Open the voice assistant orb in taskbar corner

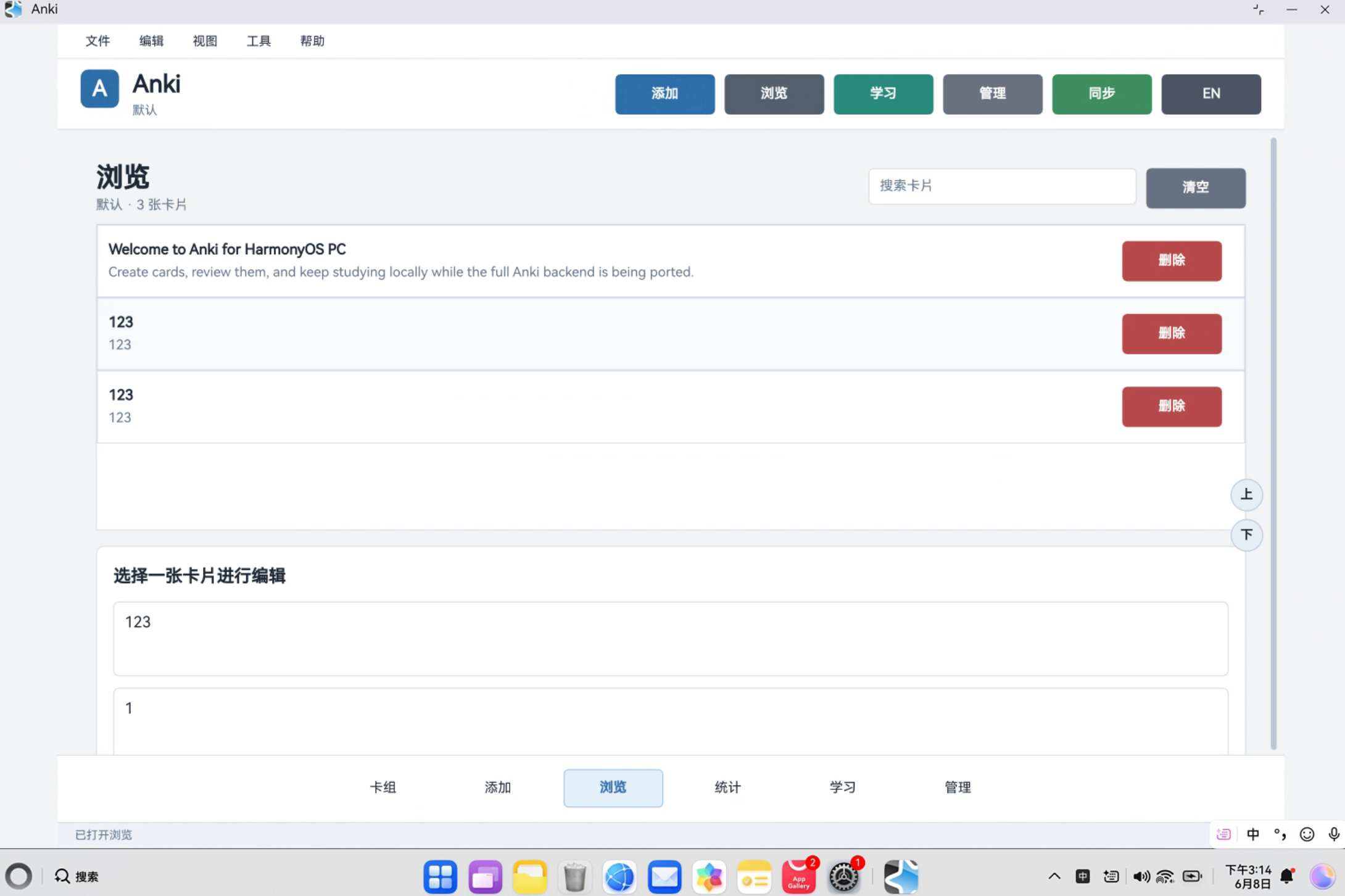pos(1322,876)
